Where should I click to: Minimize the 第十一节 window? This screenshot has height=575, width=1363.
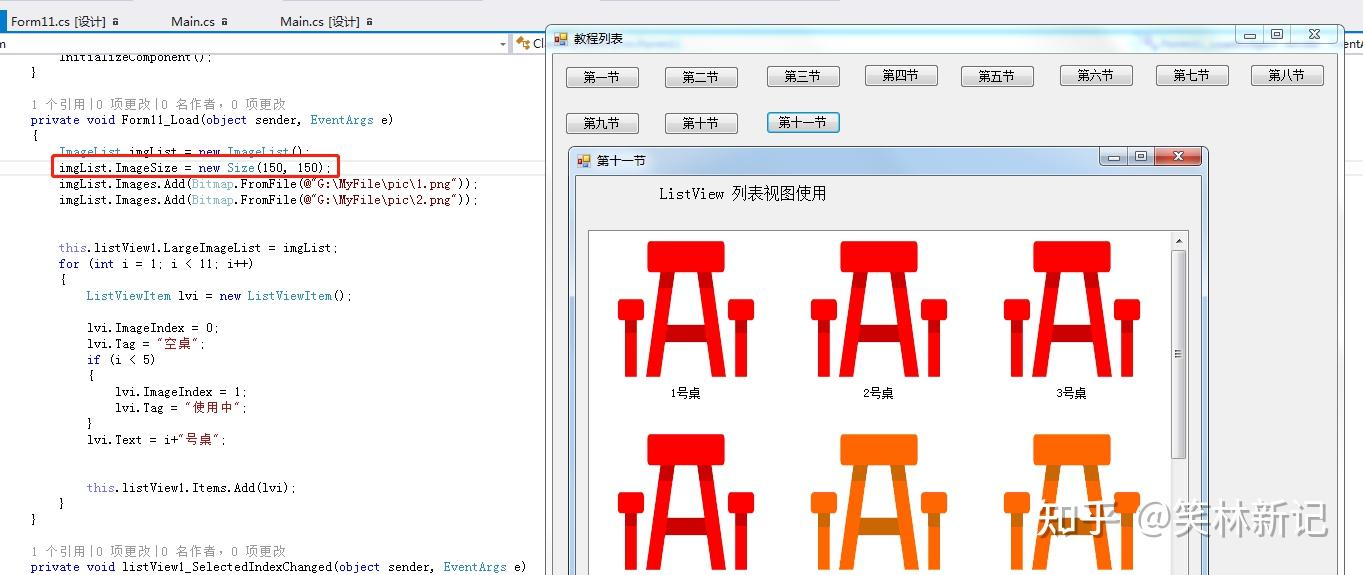tap(1113, 157)
